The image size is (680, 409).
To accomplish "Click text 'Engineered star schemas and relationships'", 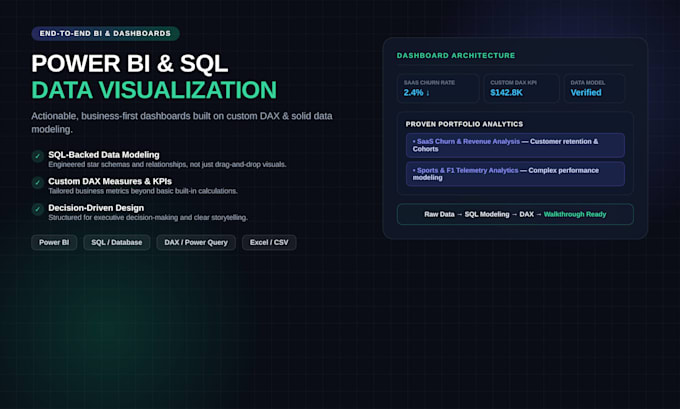I will click(118, 164).
